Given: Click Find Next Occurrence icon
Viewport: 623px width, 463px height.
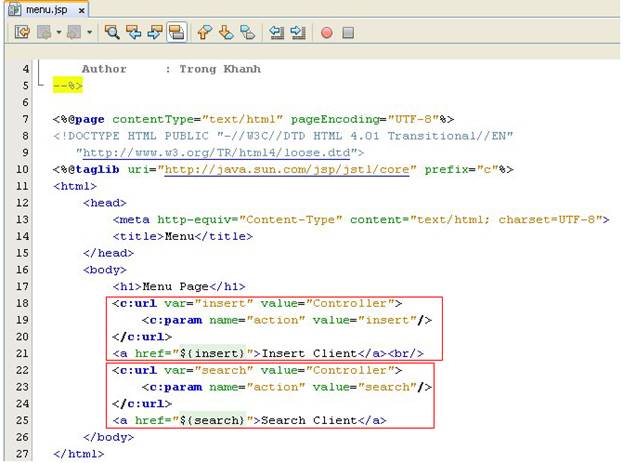Looking at the screenshot, I should click(x=155, y=32).
